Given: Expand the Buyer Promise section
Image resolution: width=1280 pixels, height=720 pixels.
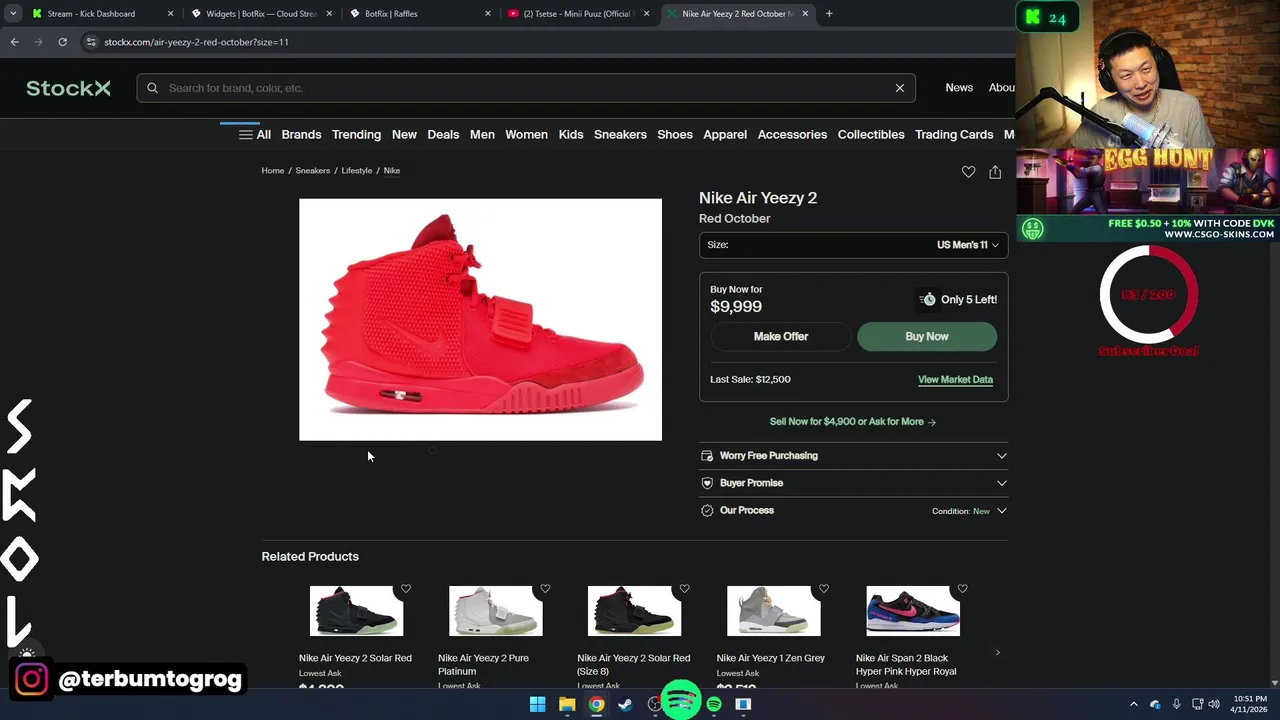Looking at the screenshot, I should pyautogui.click(x=853, y=483).
